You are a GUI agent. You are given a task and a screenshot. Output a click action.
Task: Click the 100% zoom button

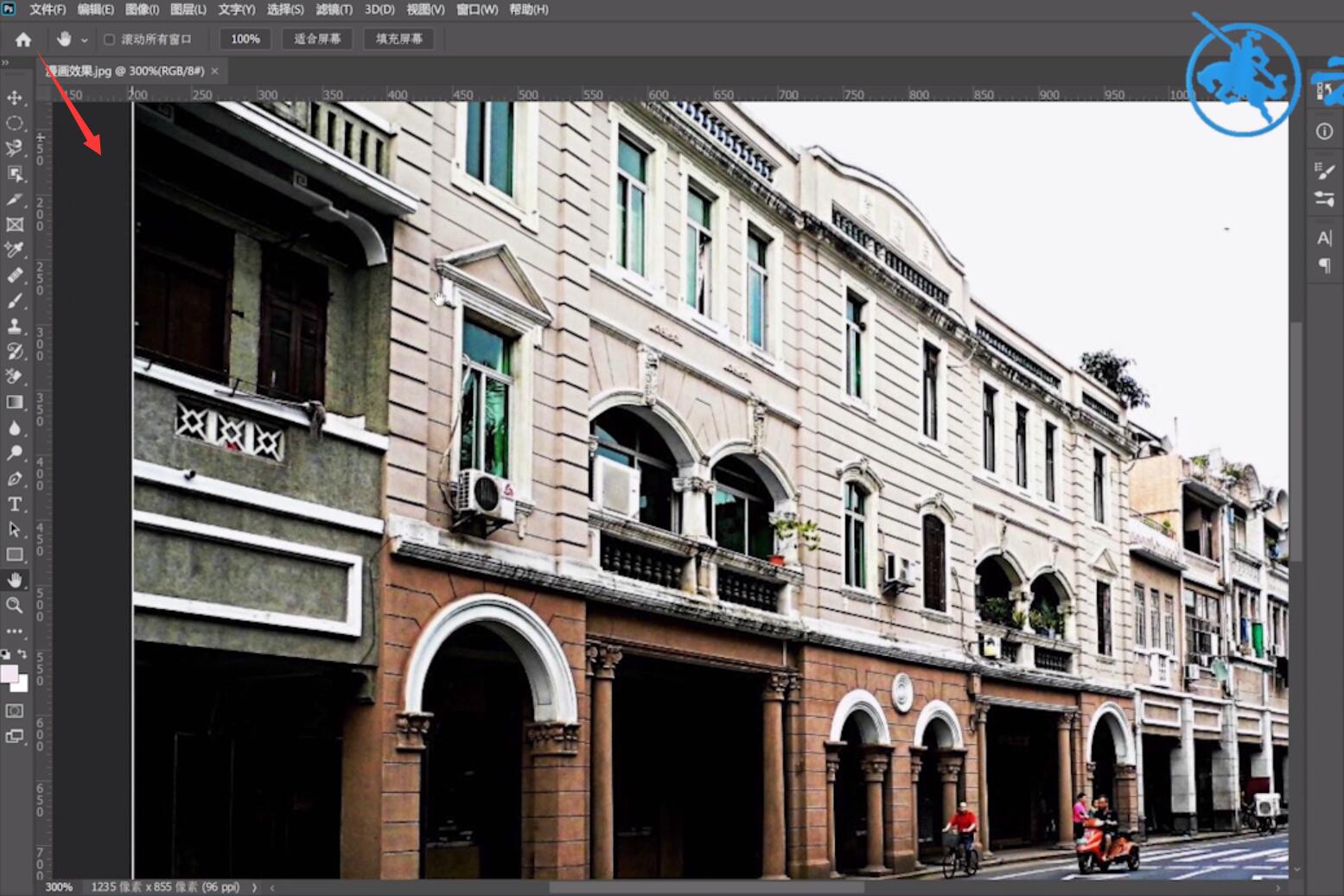pos(245,39)
